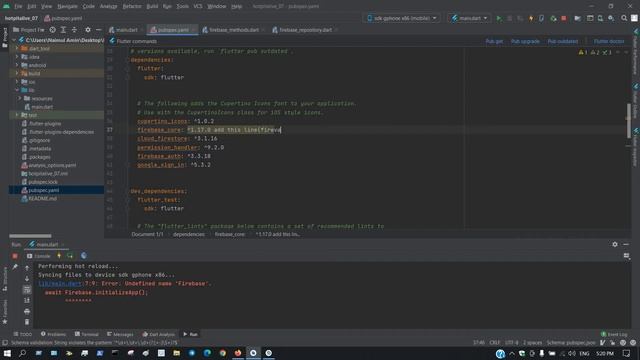This screenshot has height=360, width=640.
Task: Open the Dart Analysis tool window tab
Action: (x=158, y=334)
